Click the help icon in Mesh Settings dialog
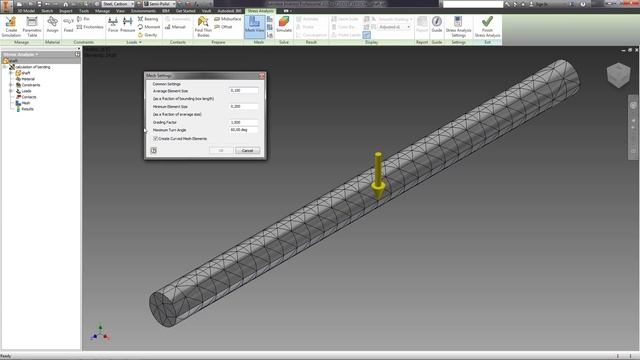The height and width of the screenshot is (360, 640). tap(153, 151)
